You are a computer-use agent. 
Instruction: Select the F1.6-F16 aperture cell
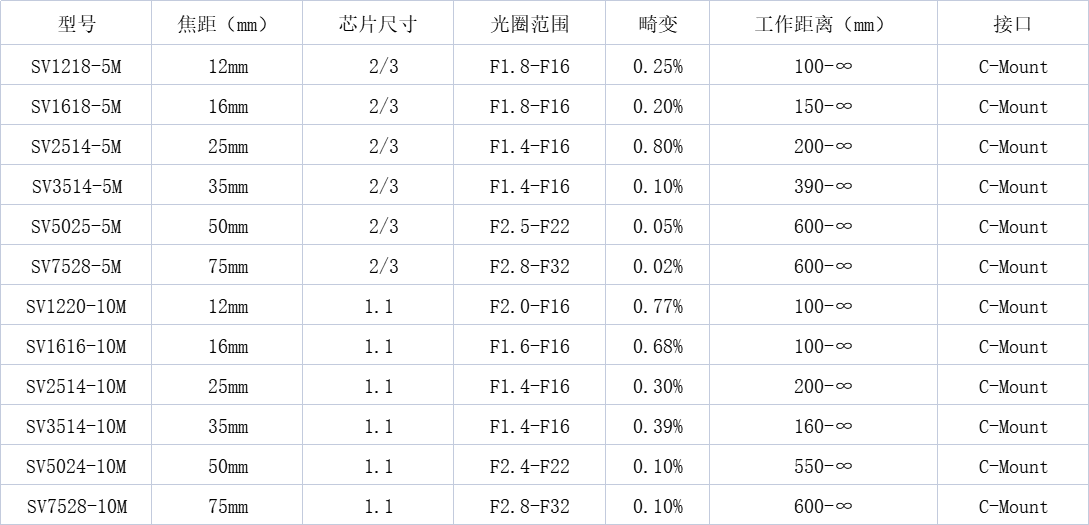click(x=530, y=346)
